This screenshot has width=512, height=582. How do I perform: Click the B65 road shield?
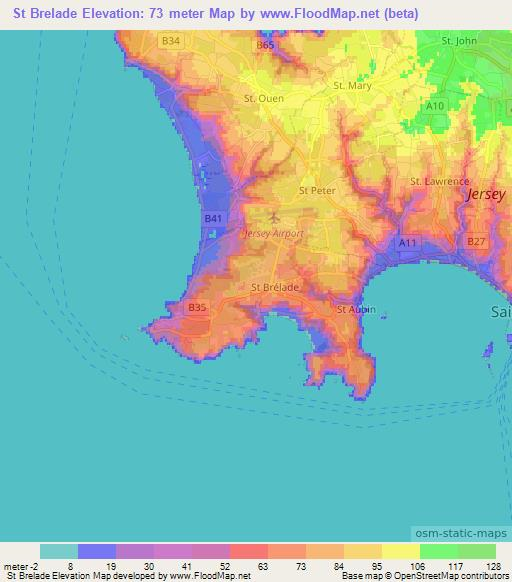(x=265, y=45)
